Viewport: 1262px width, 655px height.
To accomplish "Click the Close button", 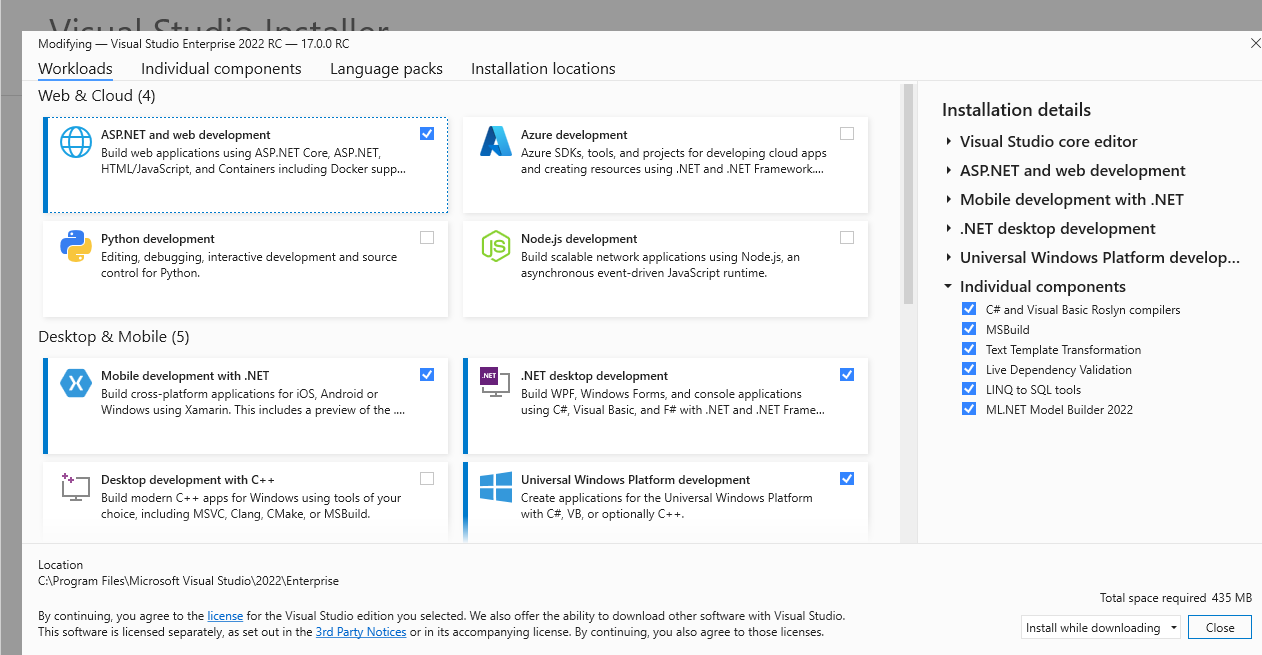I will coord(1219,627).
